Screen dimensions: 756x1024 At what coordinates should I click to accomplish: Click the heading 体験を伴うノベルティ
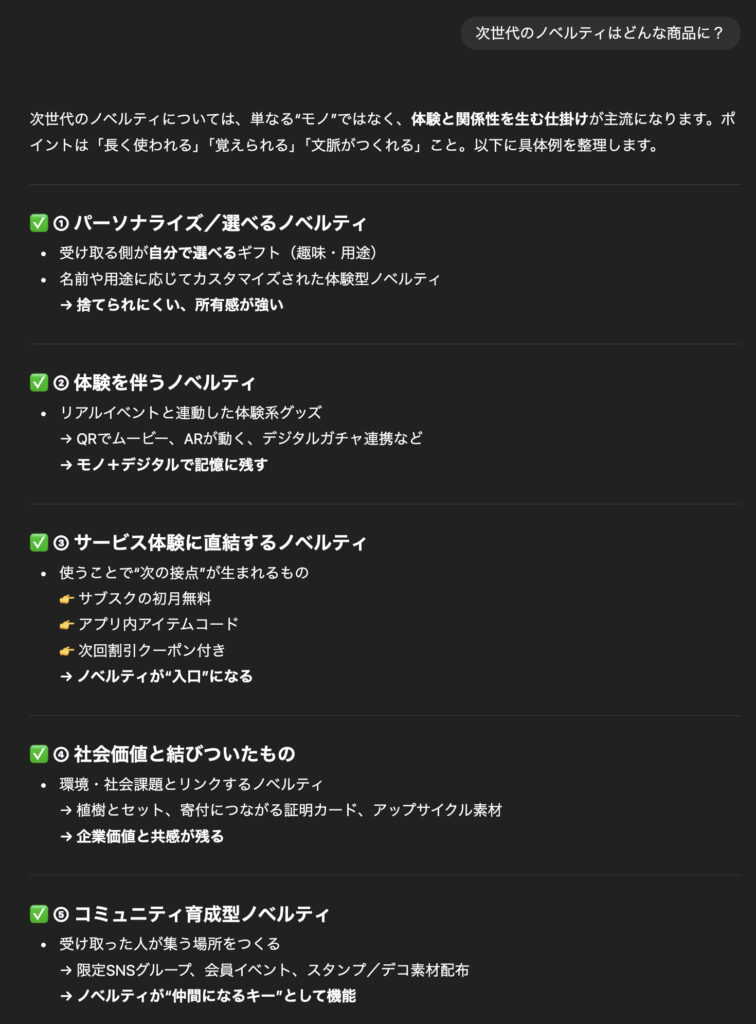pos(164,383)
